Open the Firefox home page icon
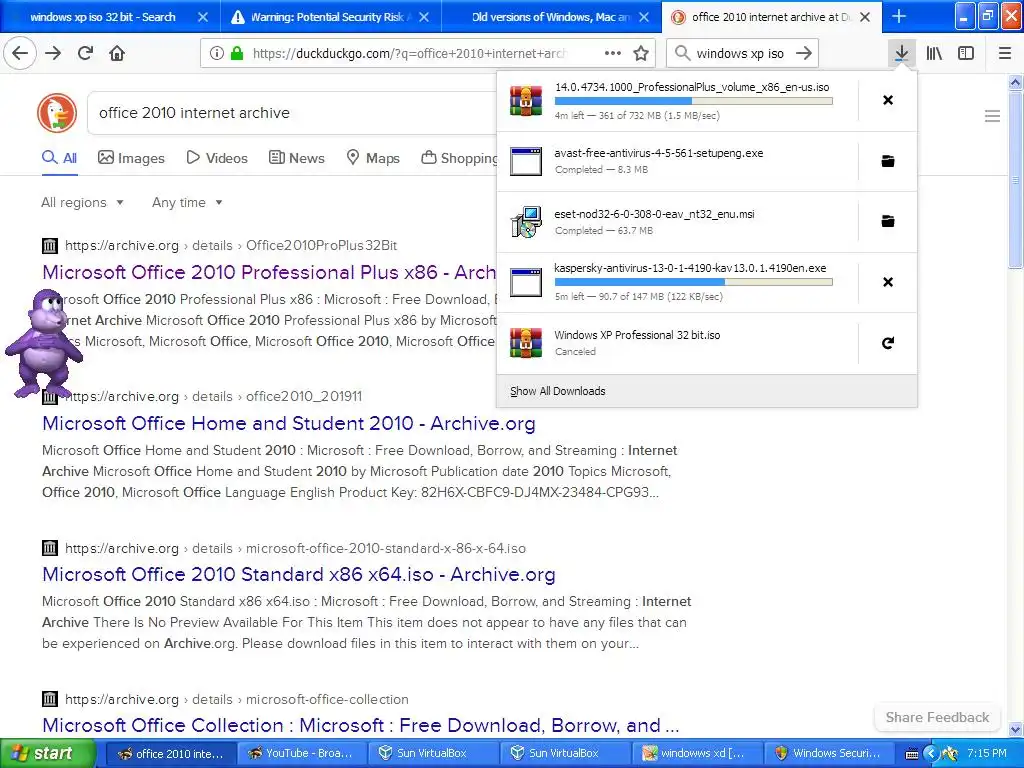Screen dimensions: 1024x768 pos(117,53)
